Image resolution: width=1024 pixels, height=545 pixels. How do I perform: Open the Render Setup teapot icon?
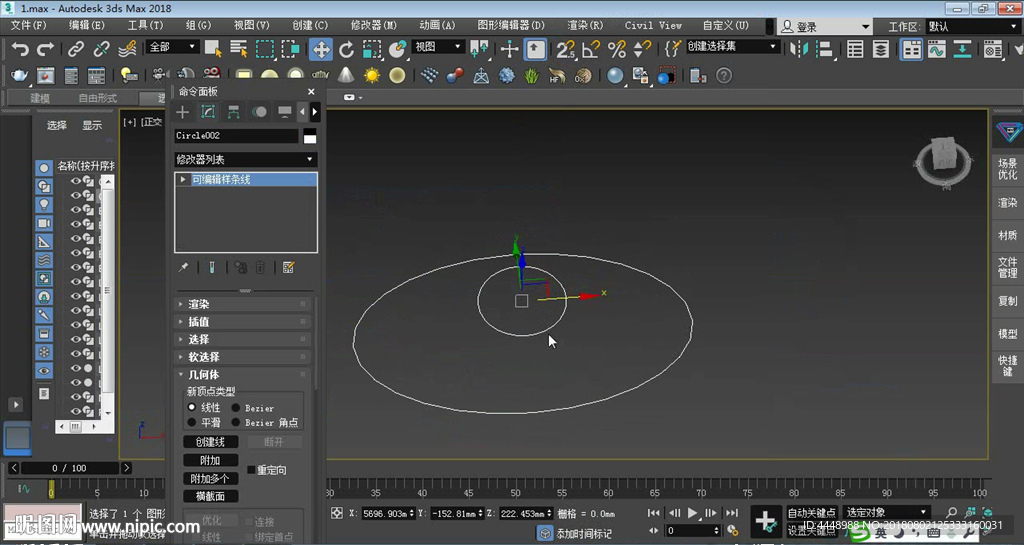[20, 76]
